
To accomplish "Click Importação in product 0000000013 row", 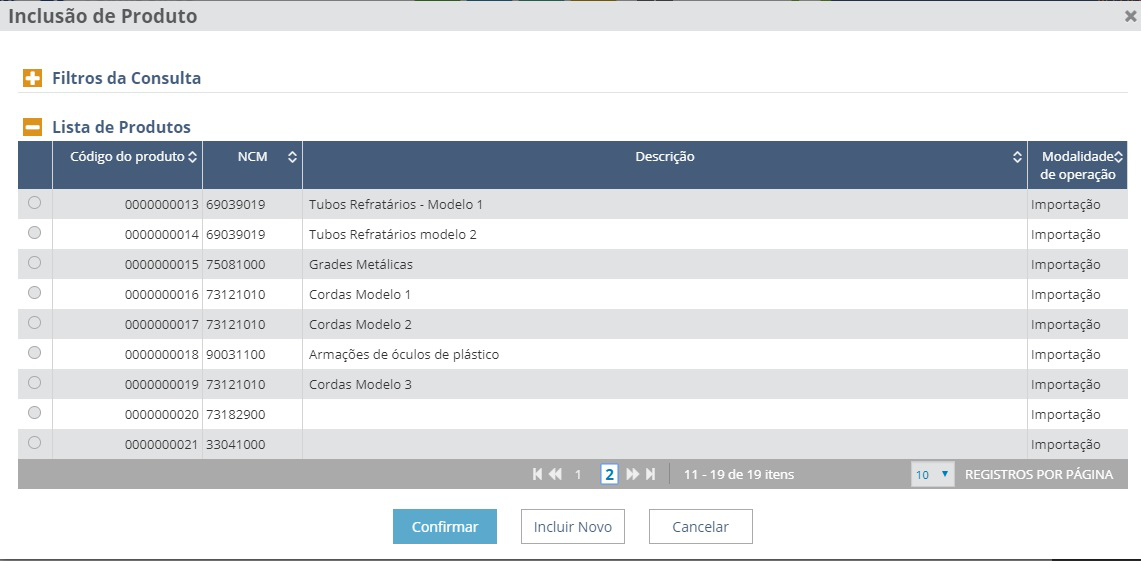I will pos(1065,205).
